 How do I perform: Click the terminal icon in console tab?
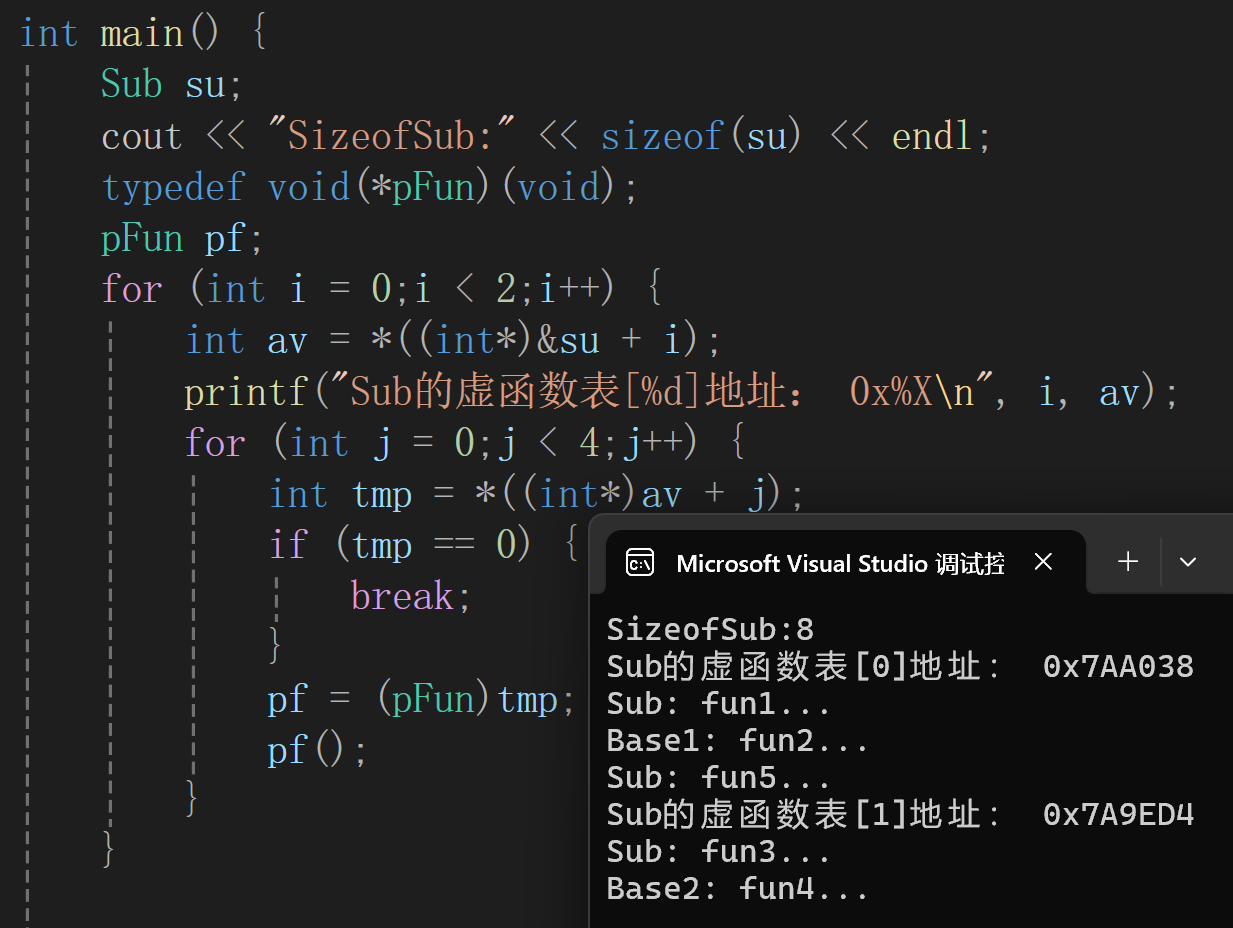click(640, 563)
